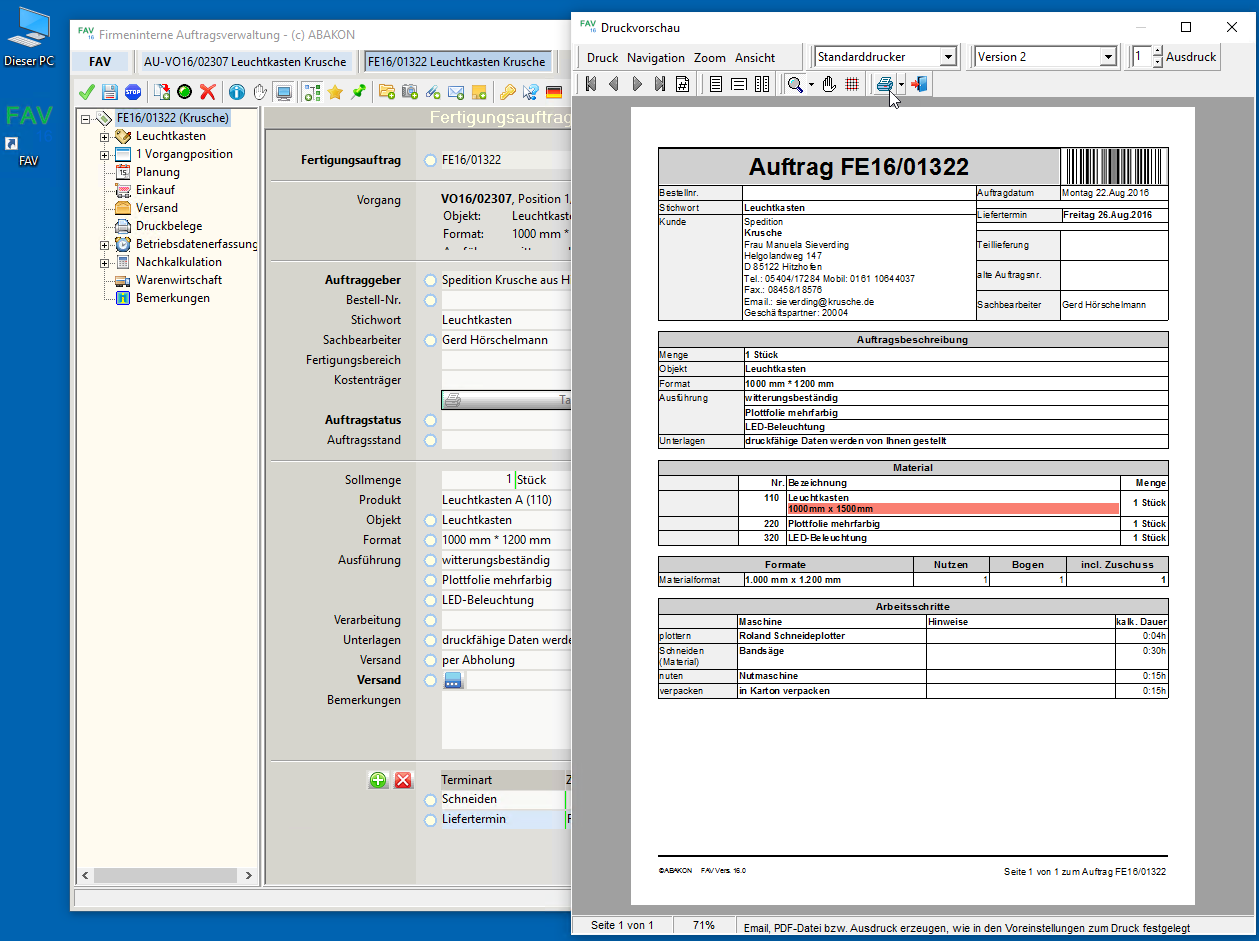Select Warenwirtschaft in the tree
The image size is (1259, 941).
tap(179, 280)
